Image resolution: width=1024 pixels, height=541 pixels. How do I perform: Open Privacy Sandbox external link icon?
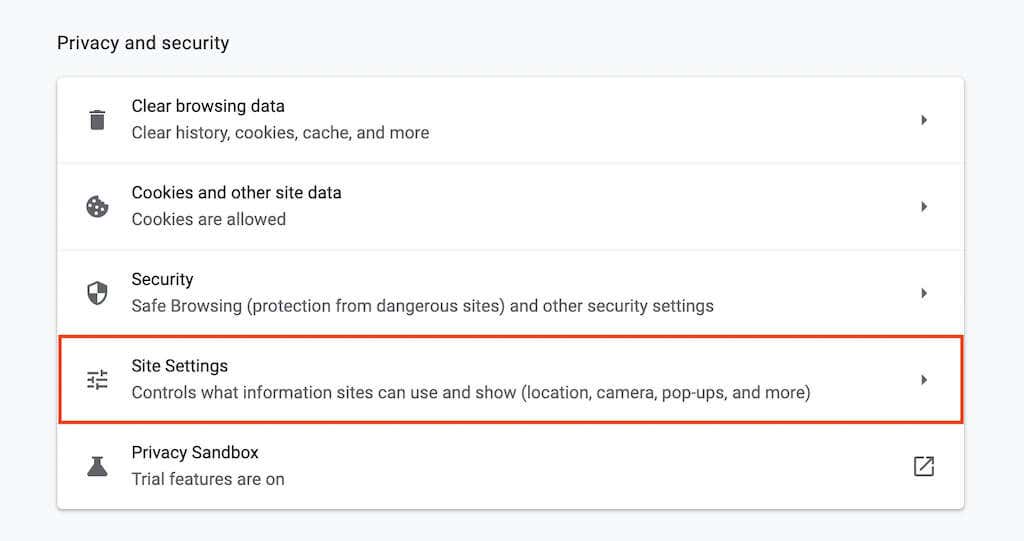tap(924, 466)
